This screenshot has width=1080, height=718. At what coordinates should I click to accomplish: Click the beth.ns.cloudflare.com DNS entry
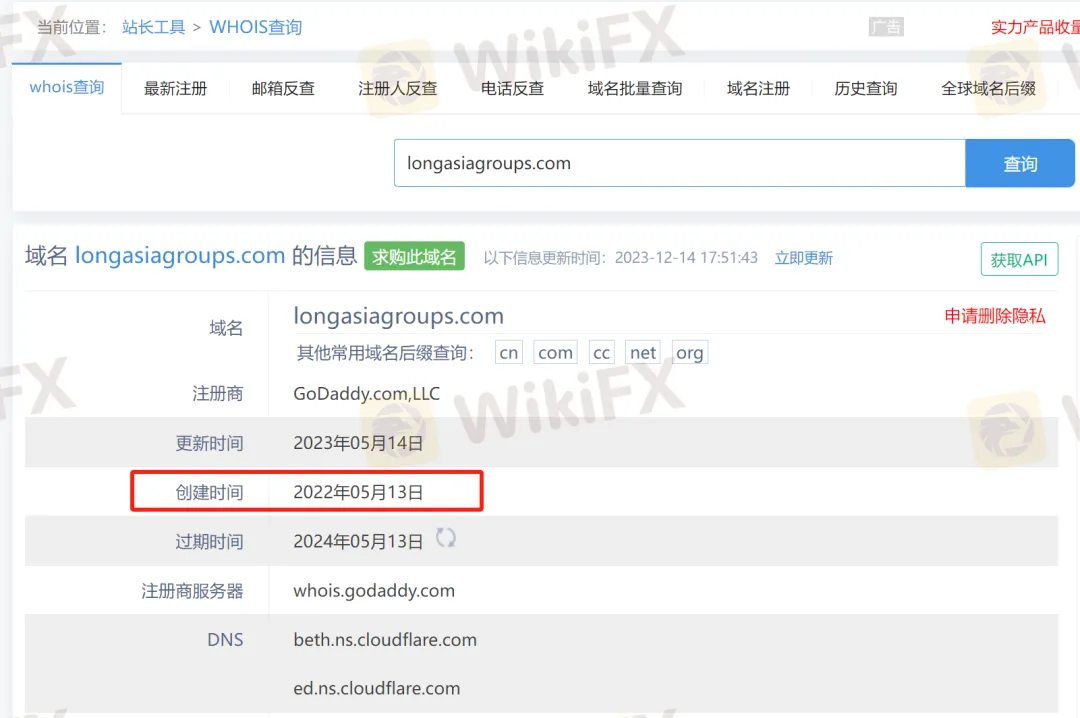click(385, 639)
